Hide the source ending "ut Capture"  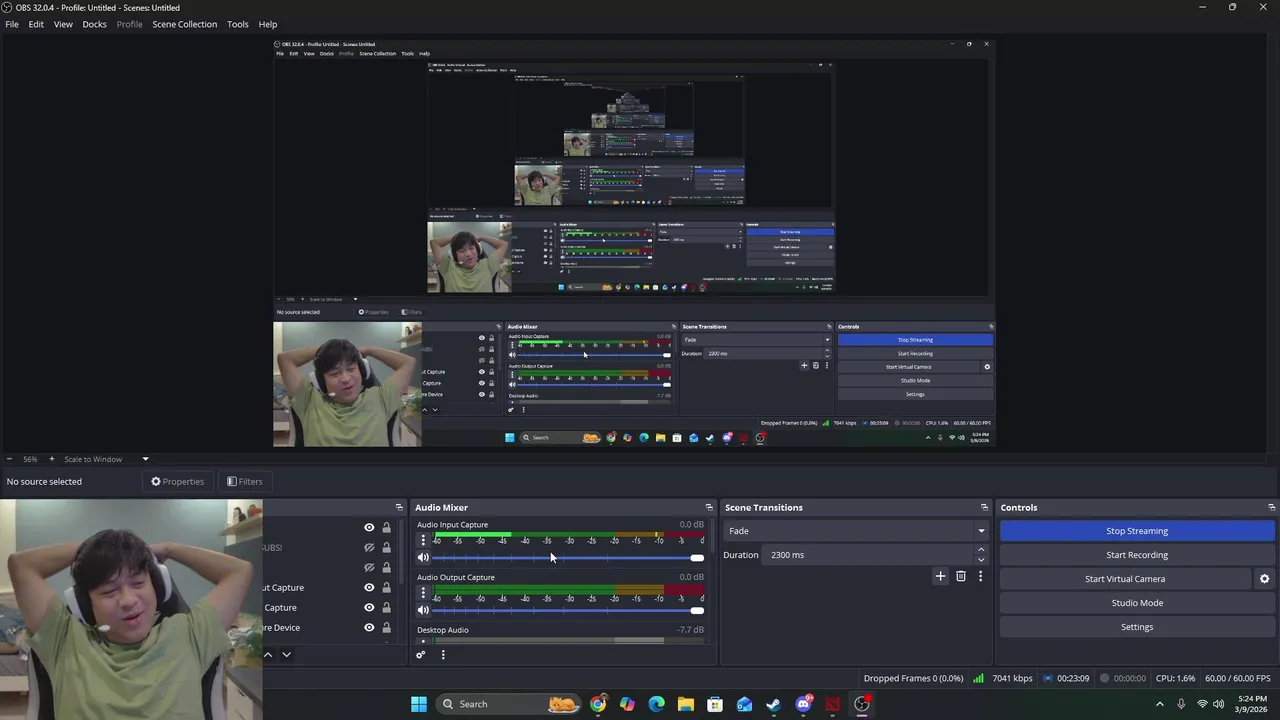point(369,588)
